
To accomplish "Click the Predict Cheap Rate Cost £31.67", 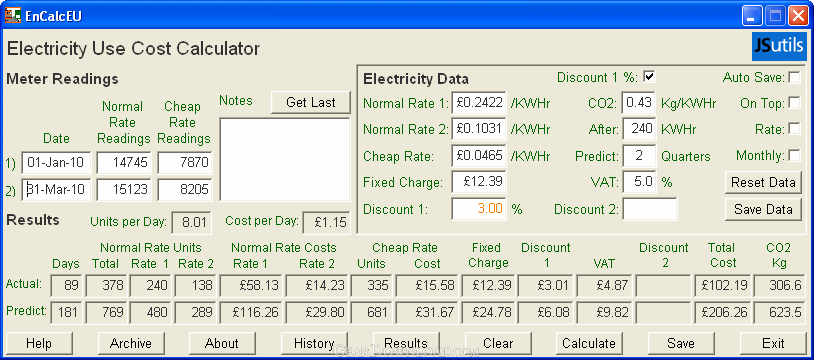I will tap(427, 312).
